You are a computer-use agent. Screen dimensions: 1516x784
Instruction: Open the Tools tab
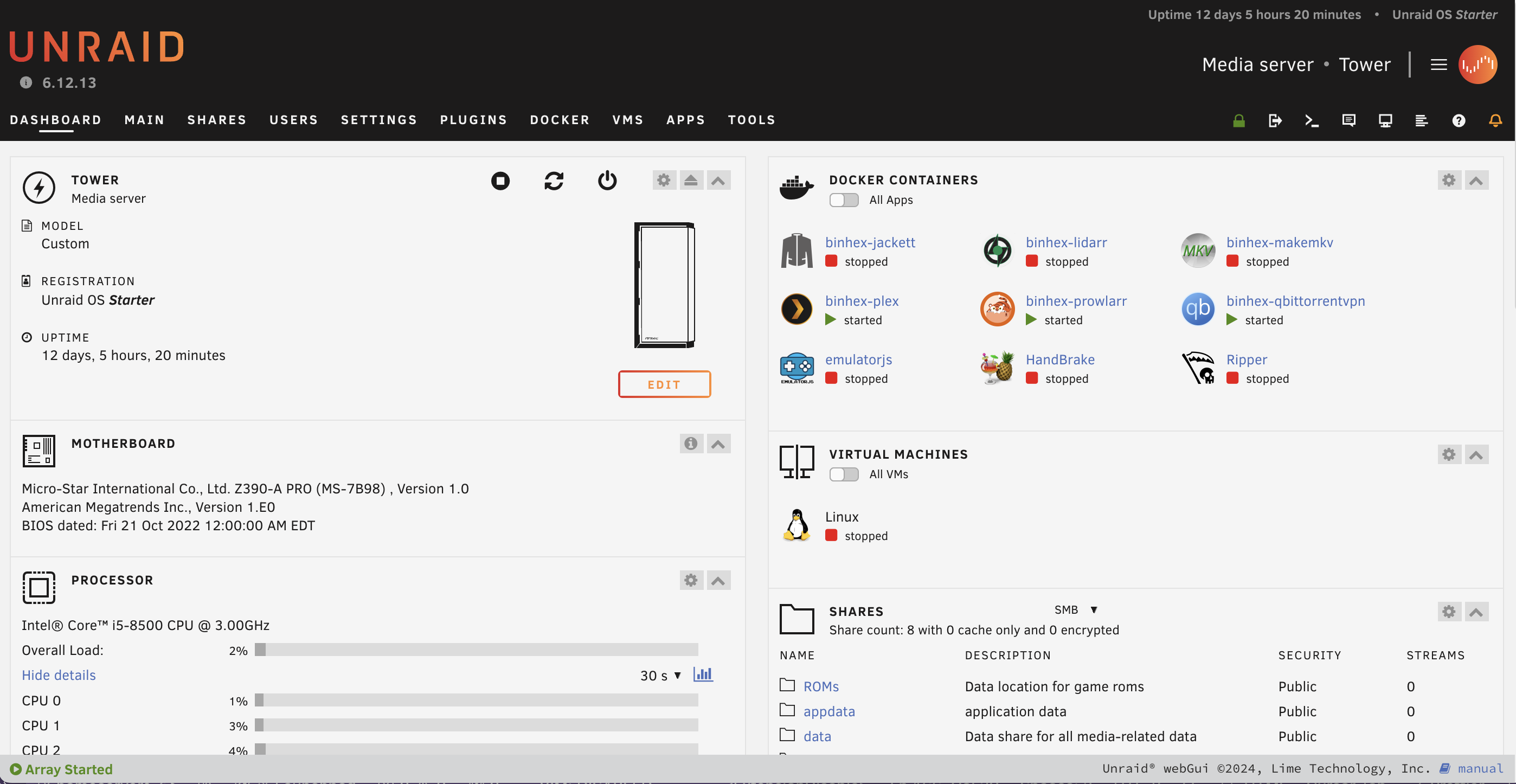751,120
